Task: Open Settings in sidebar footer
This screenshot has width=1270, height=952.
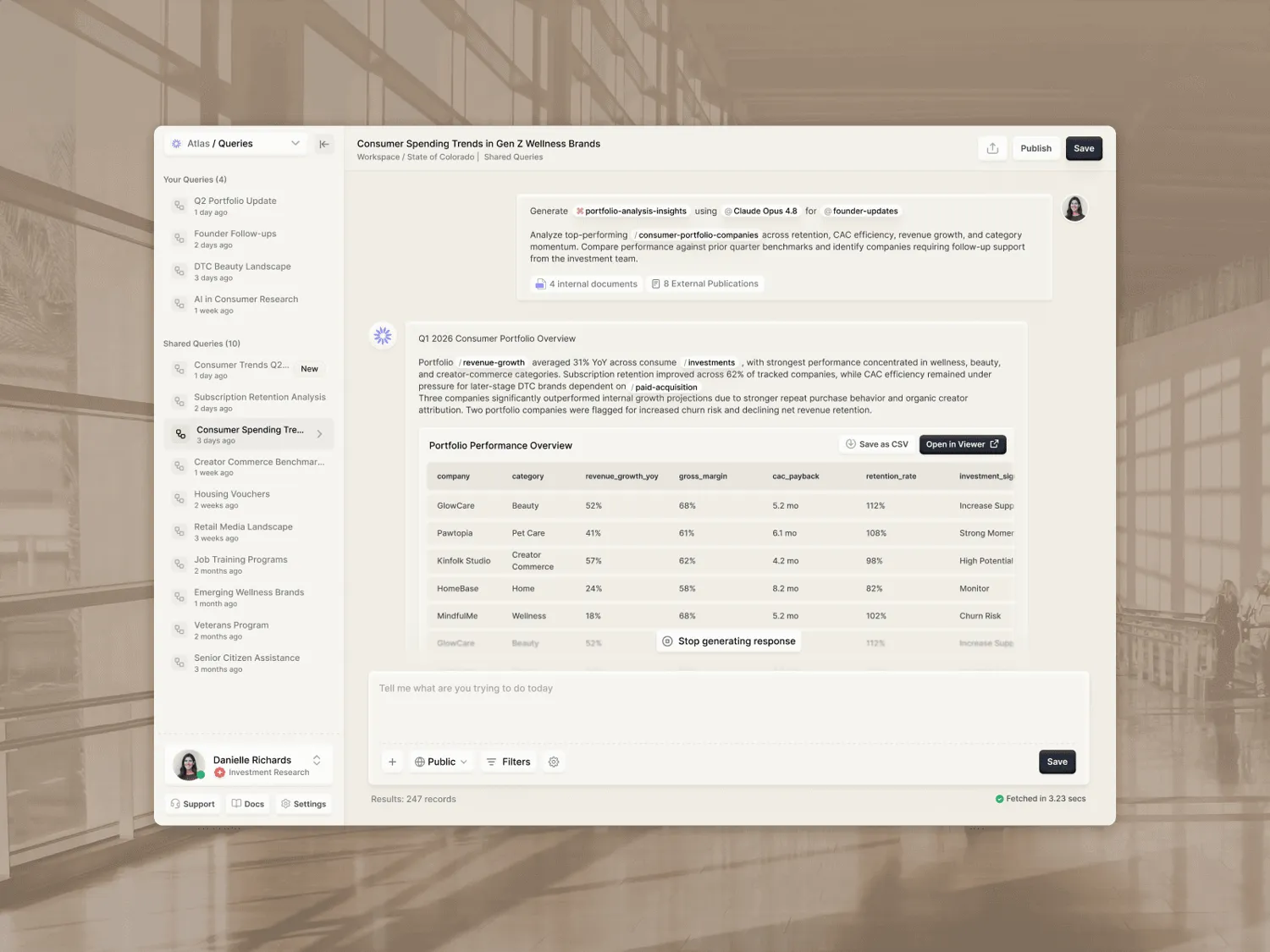Action: (303, 804)
